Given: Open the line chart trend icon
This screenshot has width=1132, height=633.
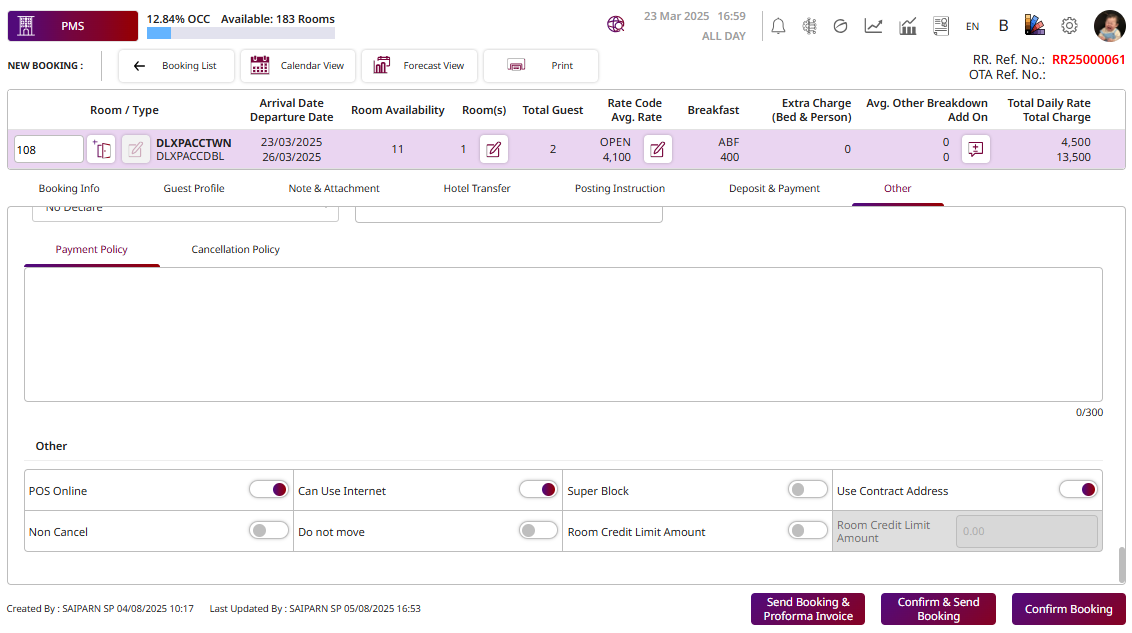Looking at the screenshot, I should [873, 26].
